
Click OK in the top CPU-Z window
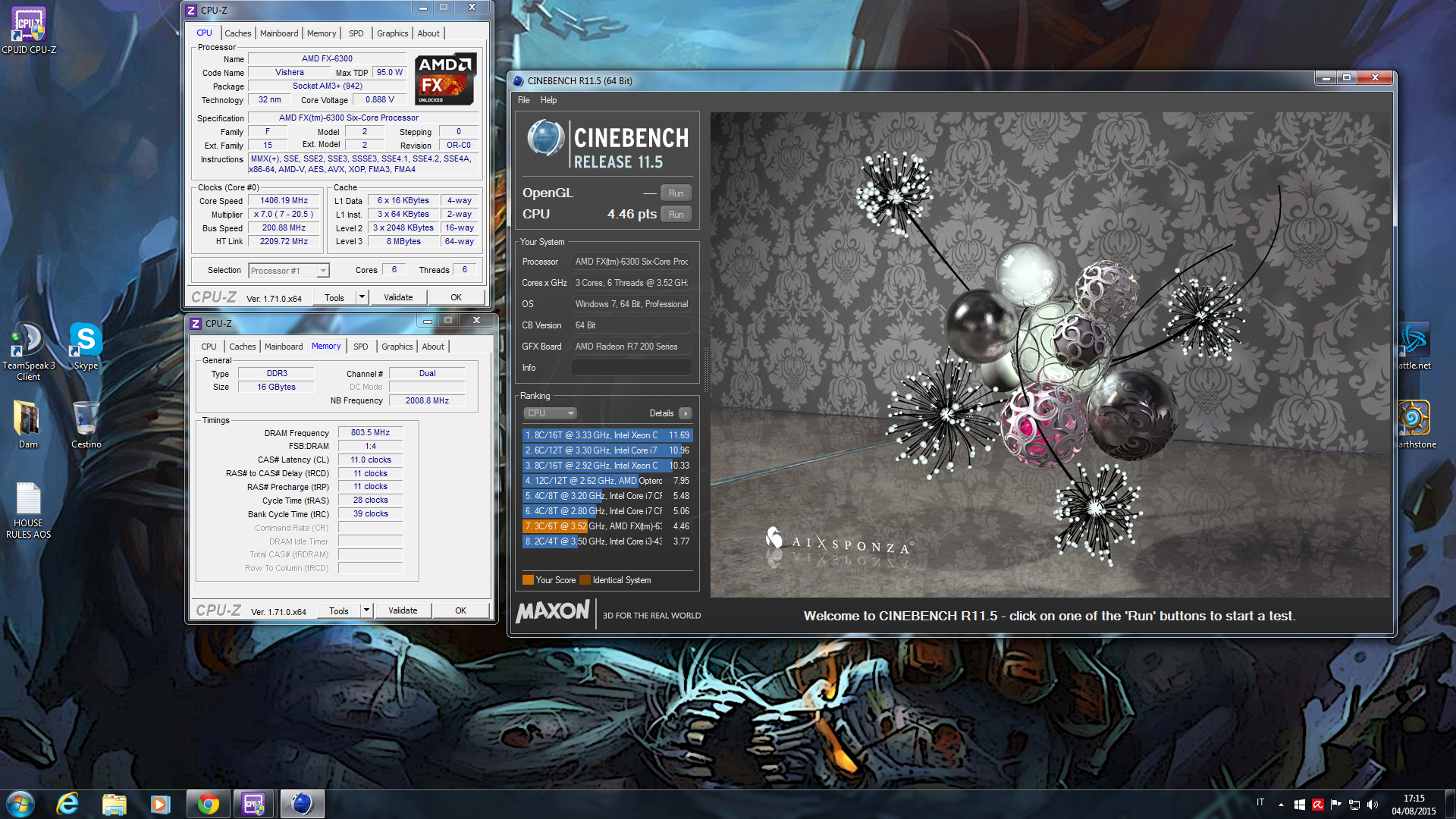pyautogui.click(x=456, y=297)
